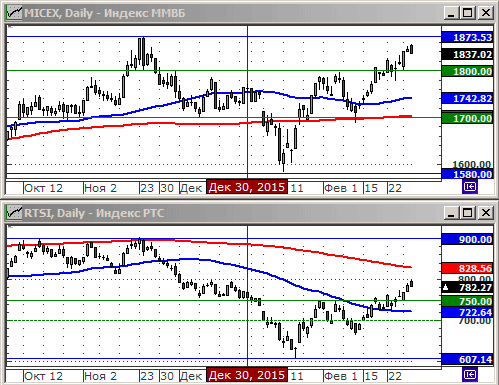The width and height of the screenshot is (499, 385).
Task: Close the RTSI chart window
Action: 486,213
